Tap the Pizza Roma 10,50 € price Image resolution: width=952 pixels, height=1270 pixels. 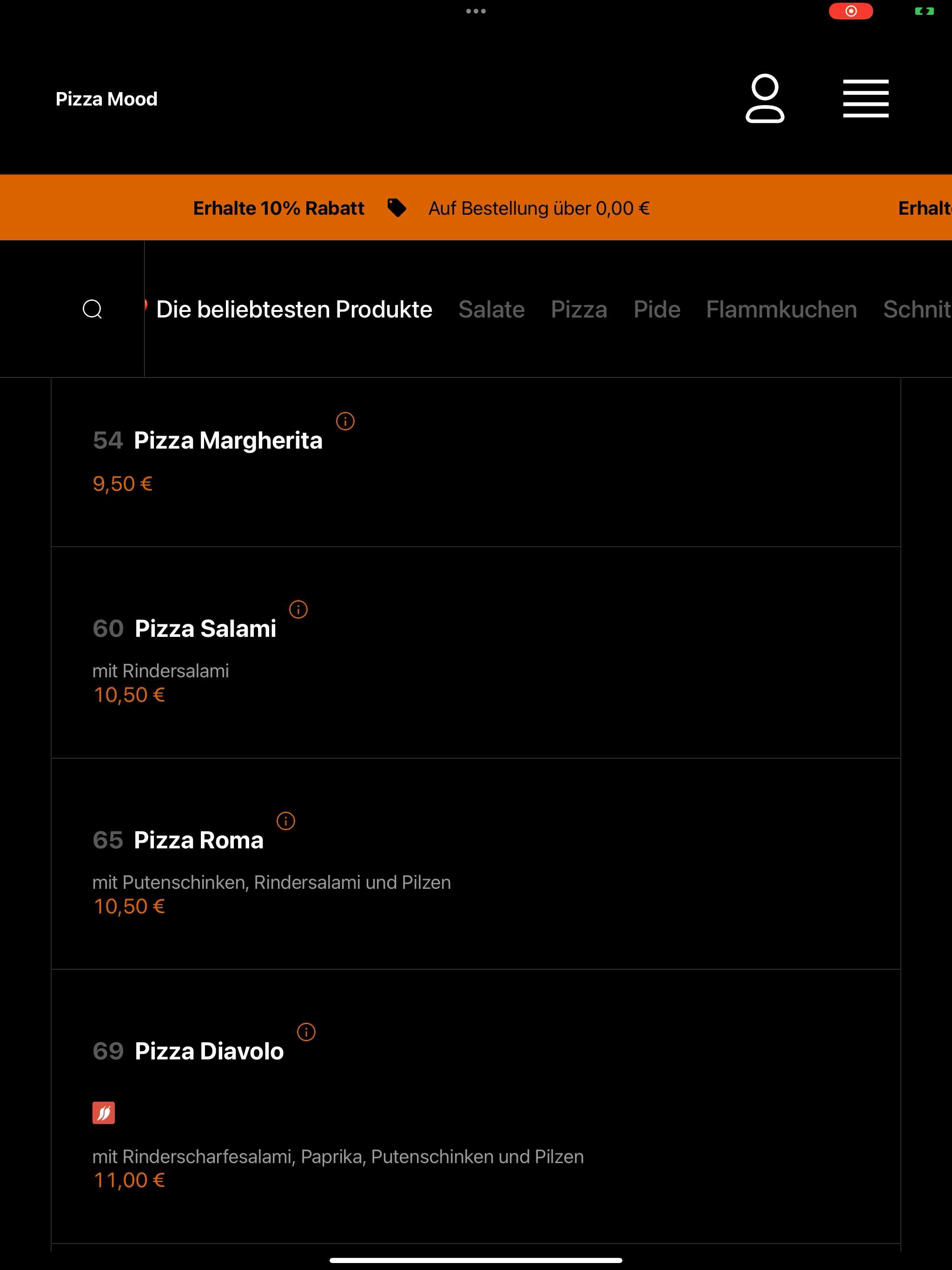[129, 906]
